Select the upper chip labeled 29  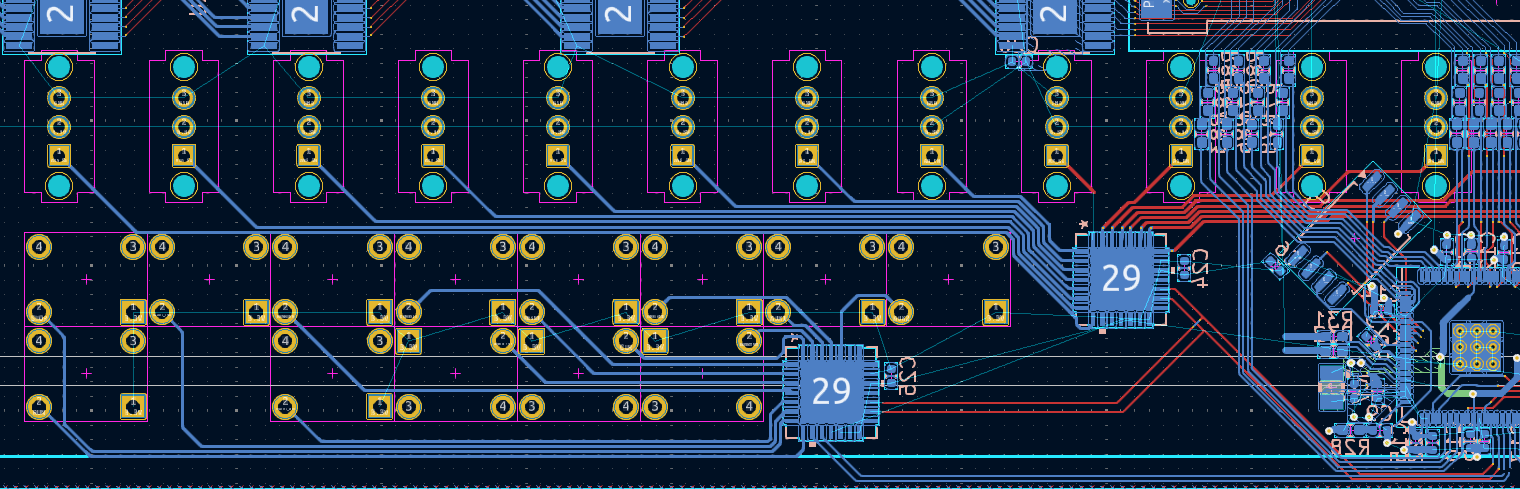(1120, 279)
